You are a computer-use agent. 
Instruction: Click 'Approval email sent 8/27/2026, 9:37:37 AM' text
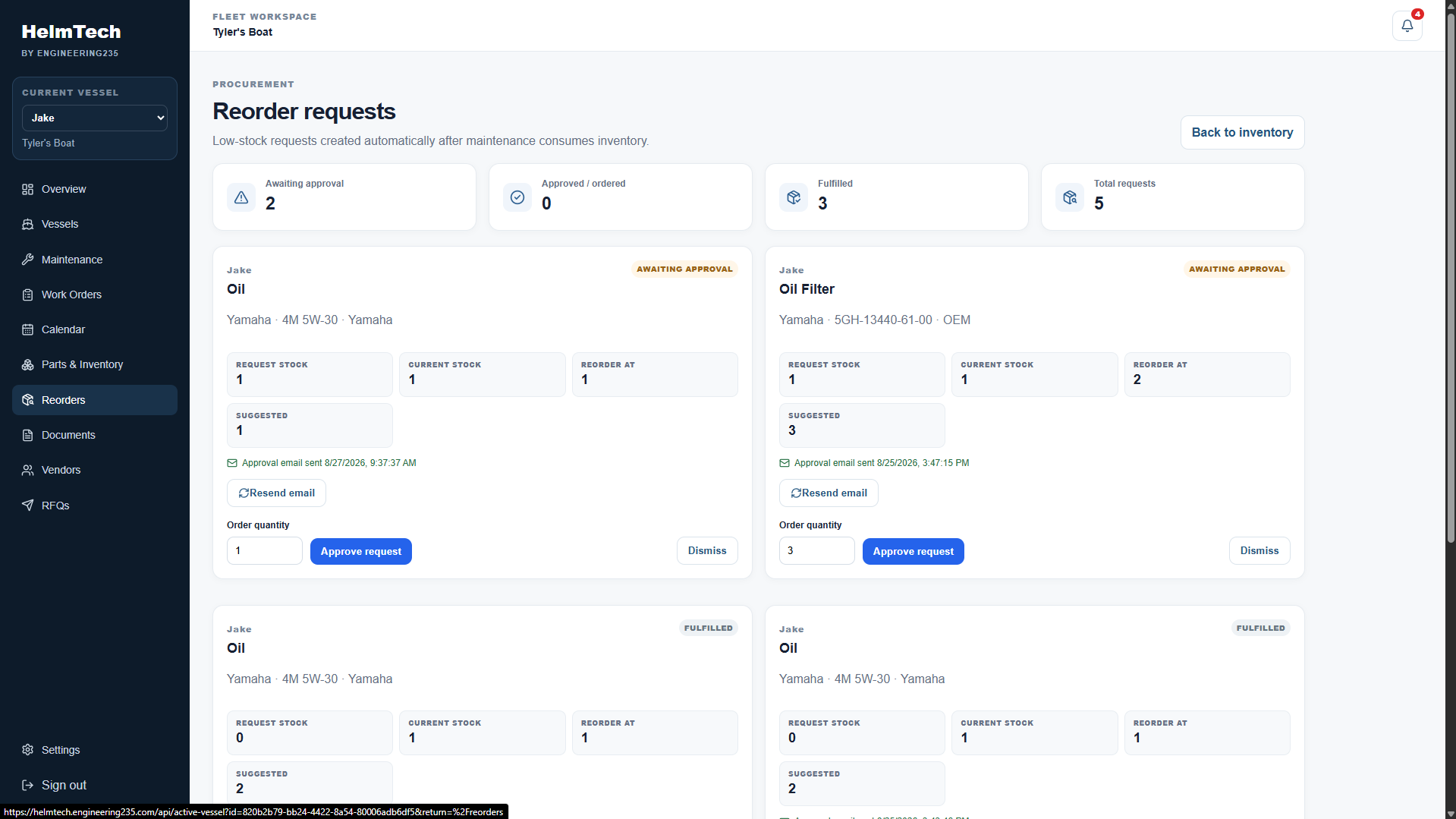(329, 462)
